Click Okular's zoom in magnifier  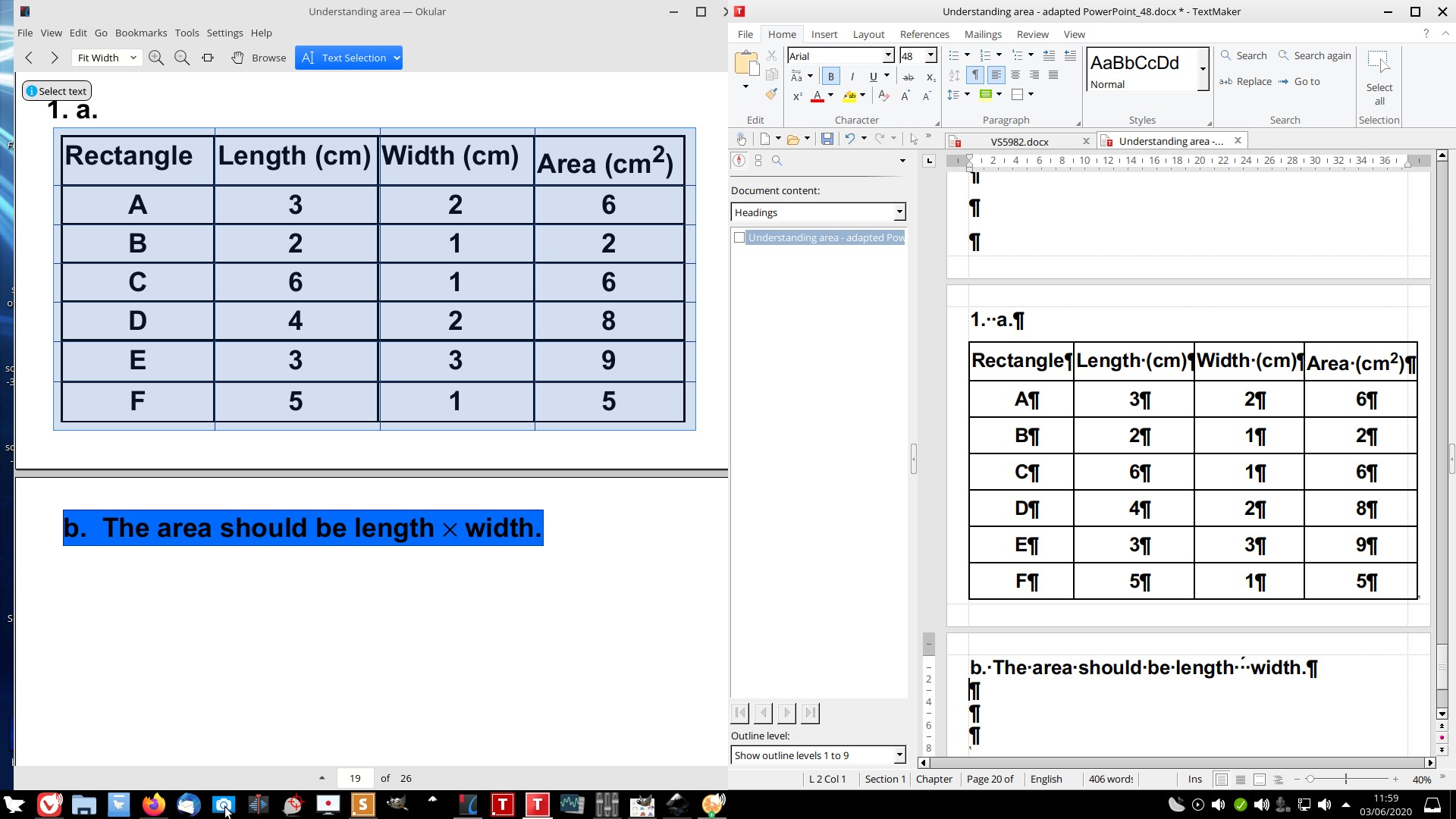point(156,58)
